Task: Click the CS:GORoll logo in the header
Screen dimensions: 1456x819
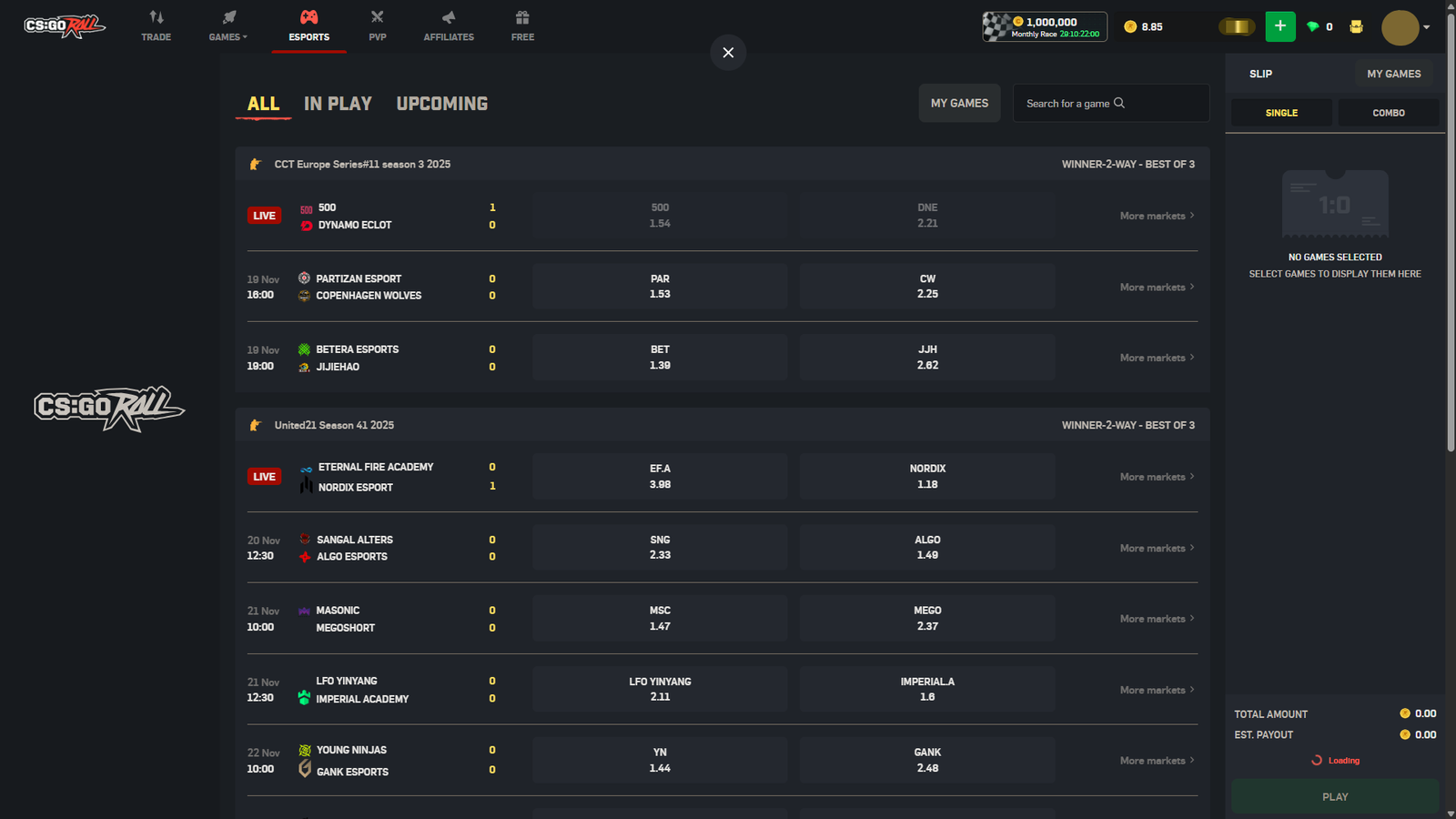Action: pyautogui.click(x=63, y=25)
